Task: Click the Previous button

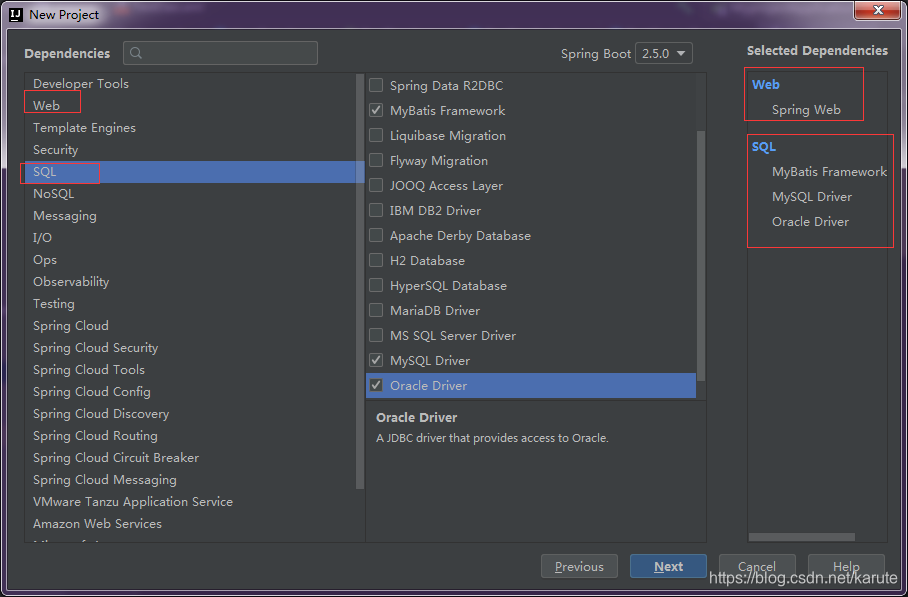Action: point(579,566)
